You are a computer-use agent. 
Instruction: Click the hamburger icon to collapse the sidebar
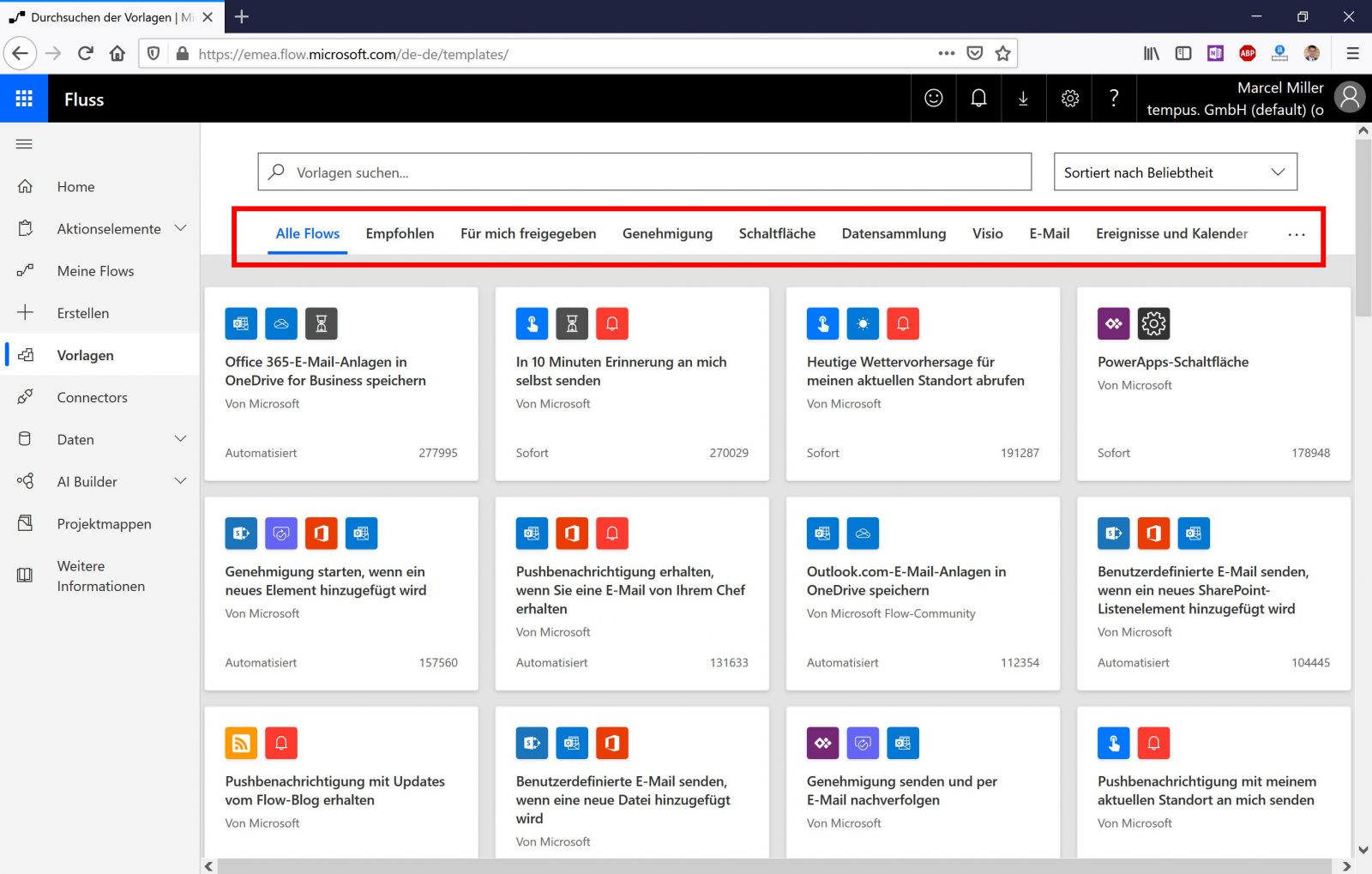24,143
